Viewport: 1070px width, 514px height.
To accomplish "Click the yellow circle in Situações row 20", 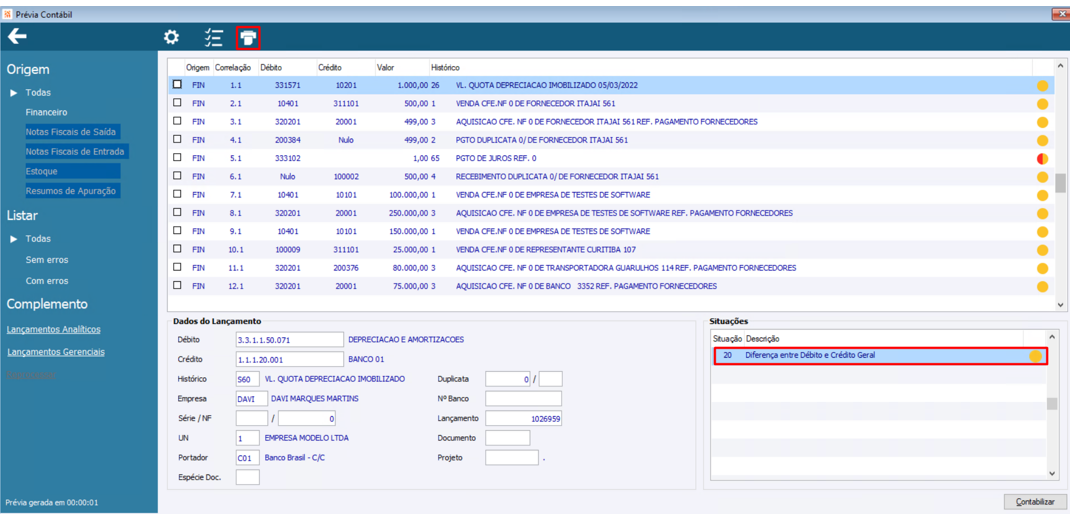I will click(1035, 356).
